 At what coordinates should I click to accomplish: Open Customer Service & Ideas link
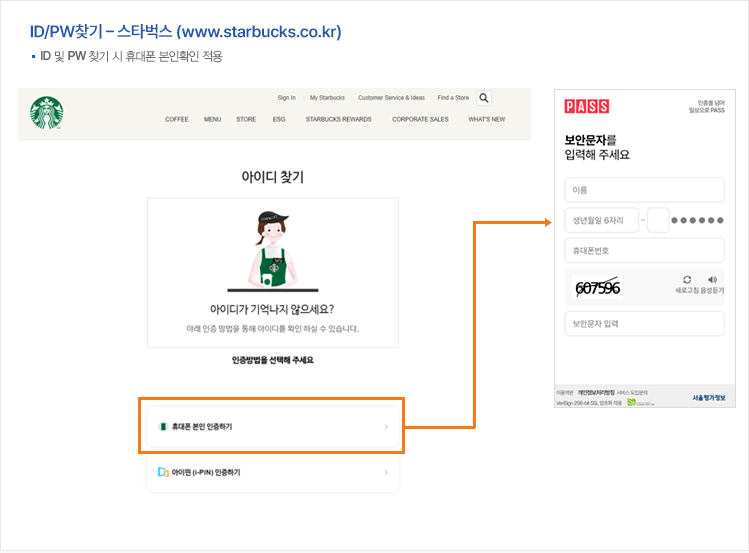[x=391, y=98]
